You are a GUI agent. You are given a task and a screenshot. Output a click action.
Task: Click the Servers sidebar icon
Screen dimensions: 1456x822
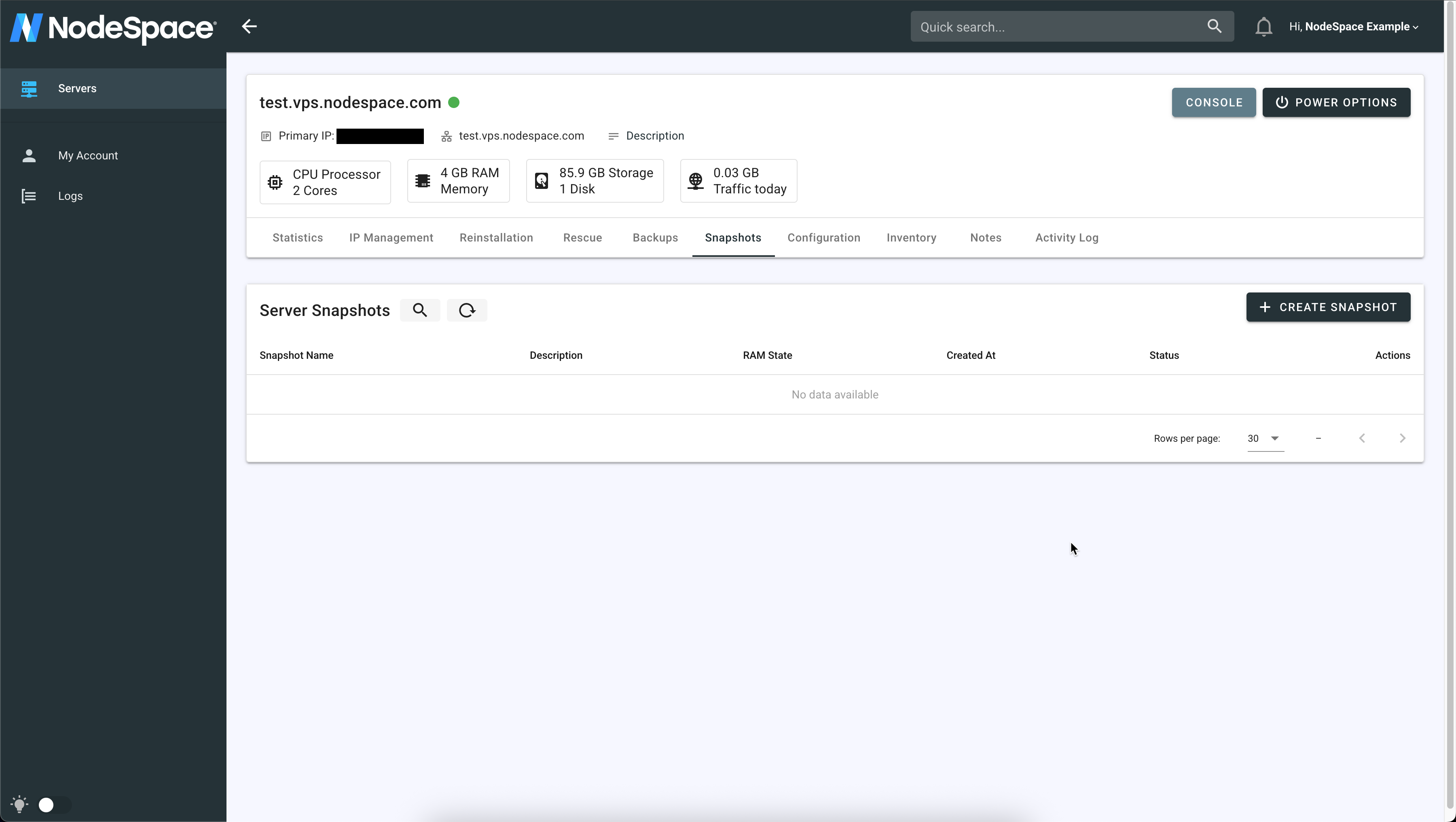pyautogui.click(x=29, y=89)
